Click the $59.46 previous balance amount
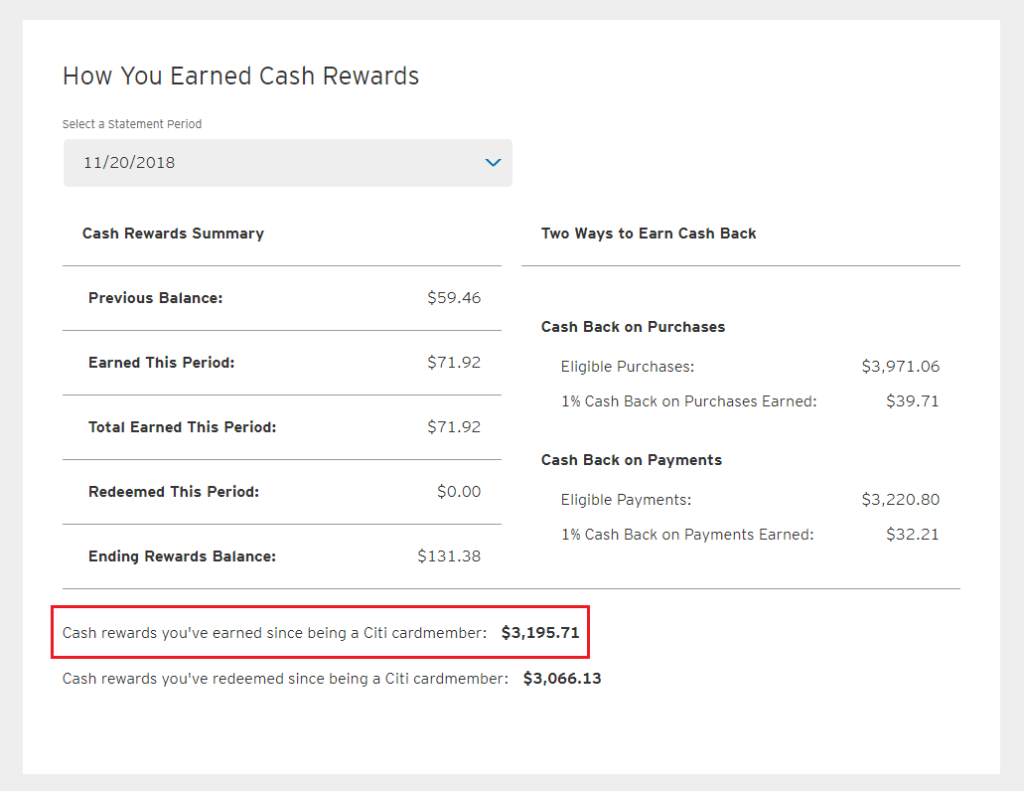 (454, 298)
